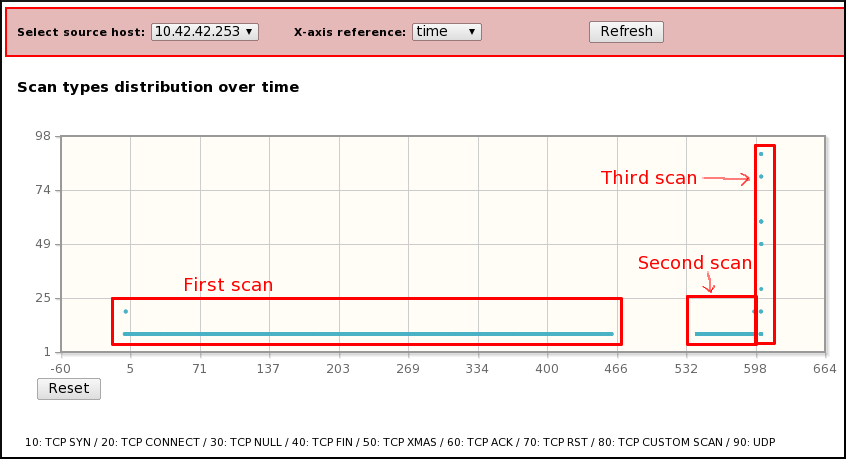846x459 pixels.
Task: Expand the X-axis reference dropdown
Action: (x=447, y=32)
